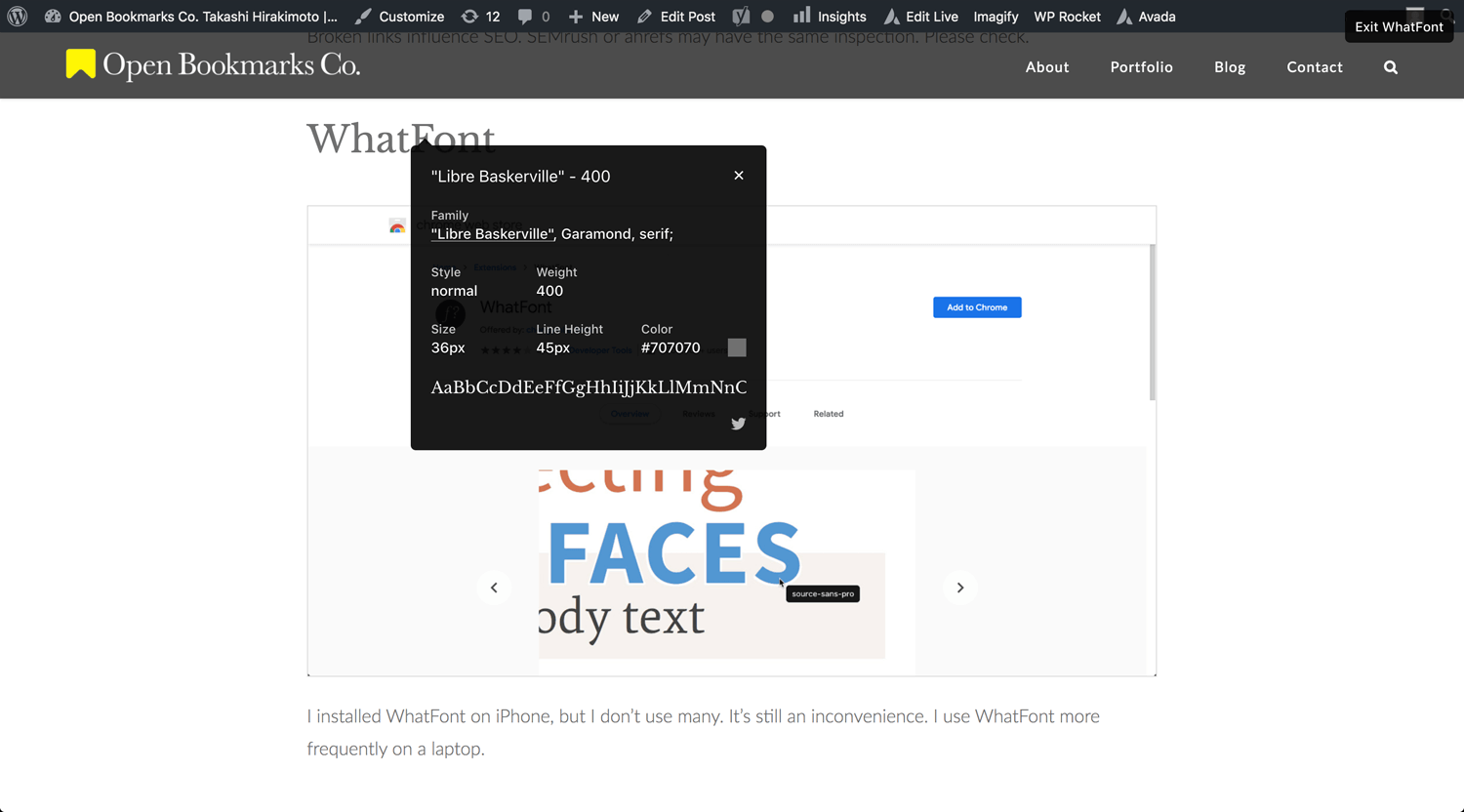Open the Contact menu item
This screenshot has height=812, width=1464.
point(1315,67)
